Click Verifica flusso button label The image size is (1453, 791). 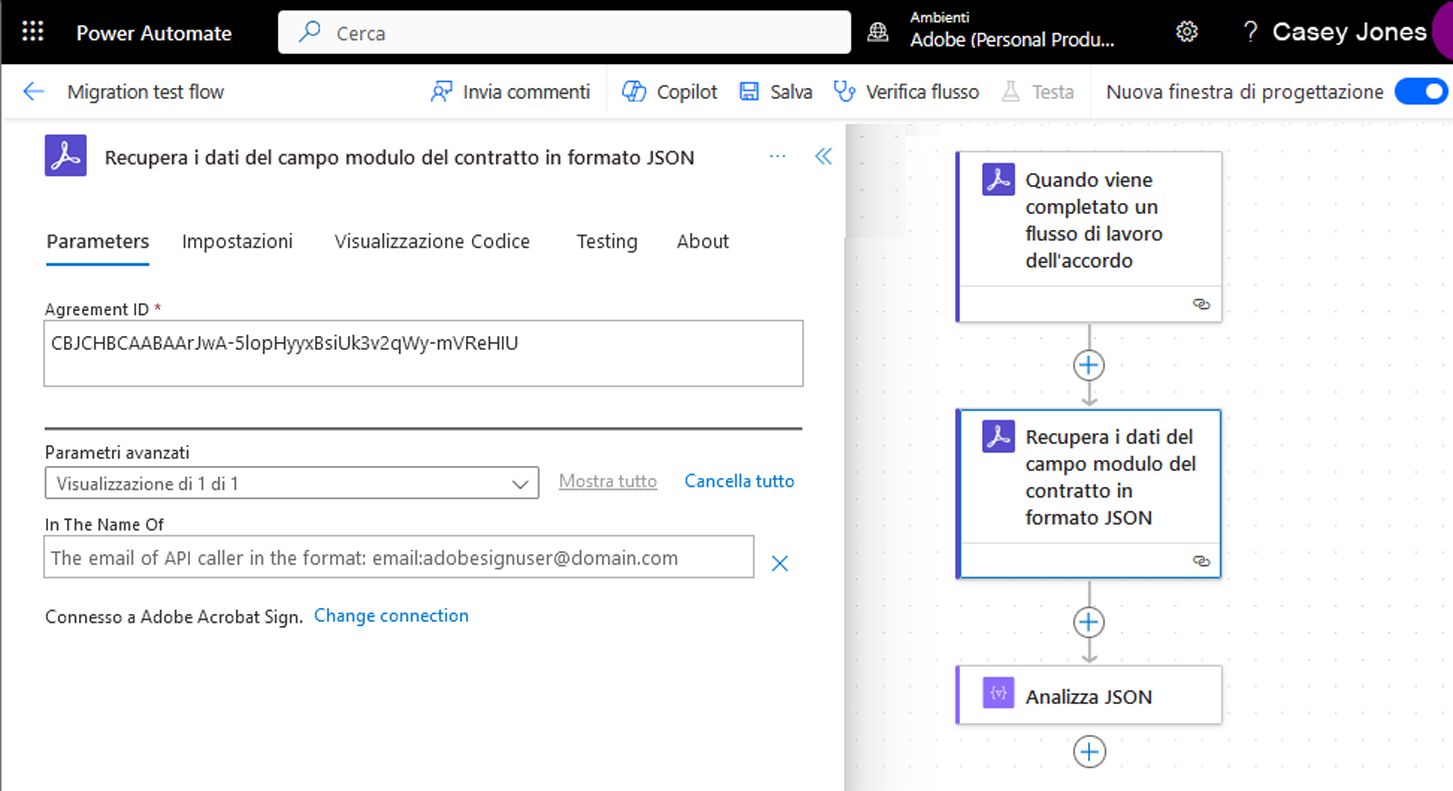coord(922,92)
